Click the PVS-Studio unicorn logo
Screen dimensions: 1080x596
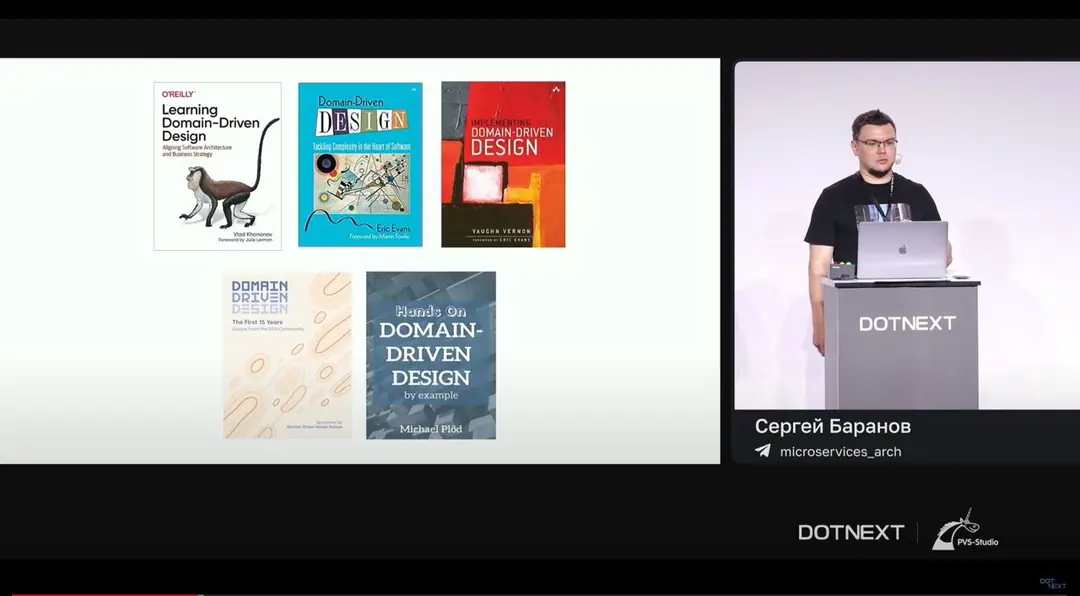(965, 530)
